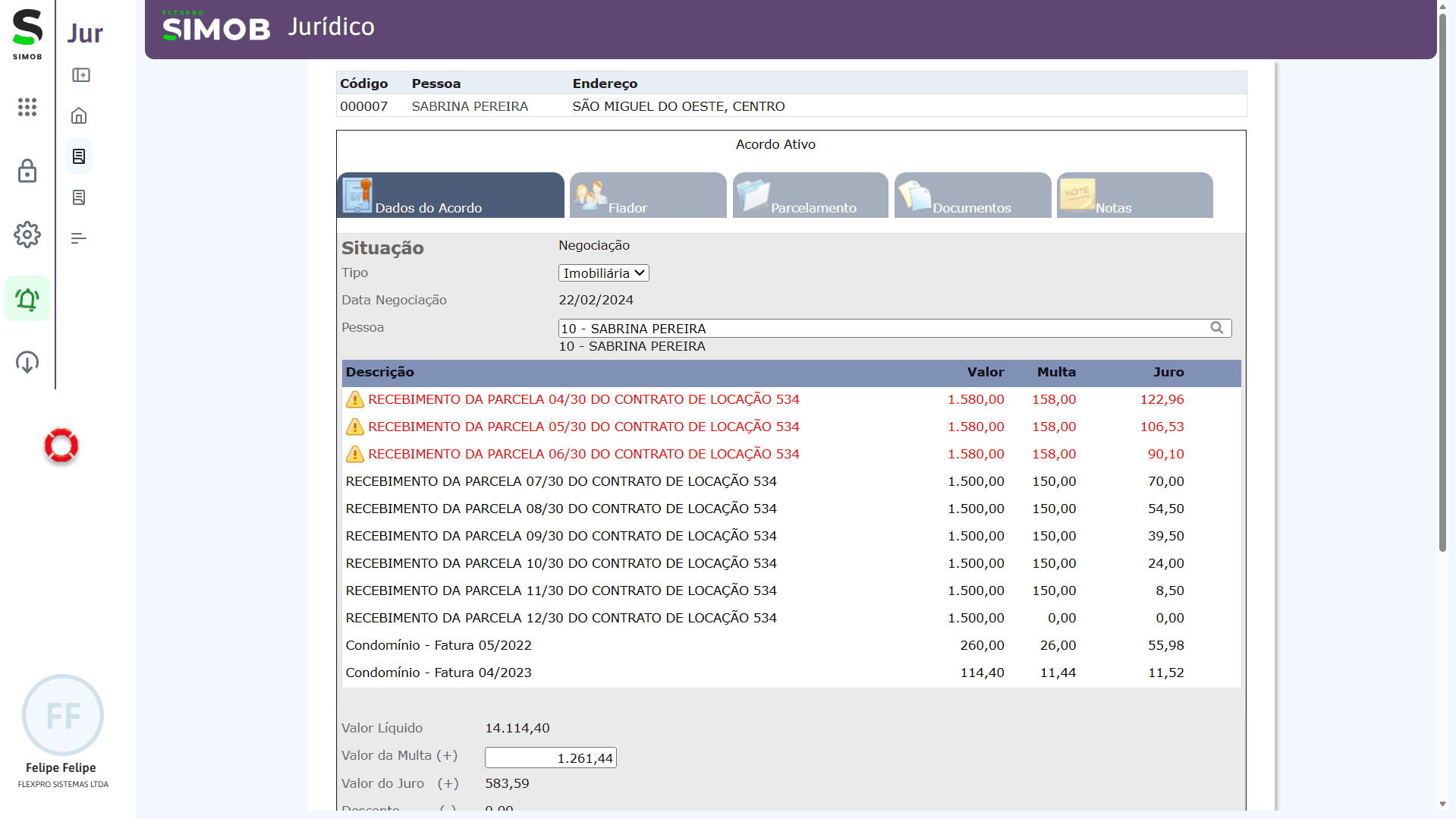Open the apps grid menu icon
Screen dimensions: 1456x819
tap(27, 107)
